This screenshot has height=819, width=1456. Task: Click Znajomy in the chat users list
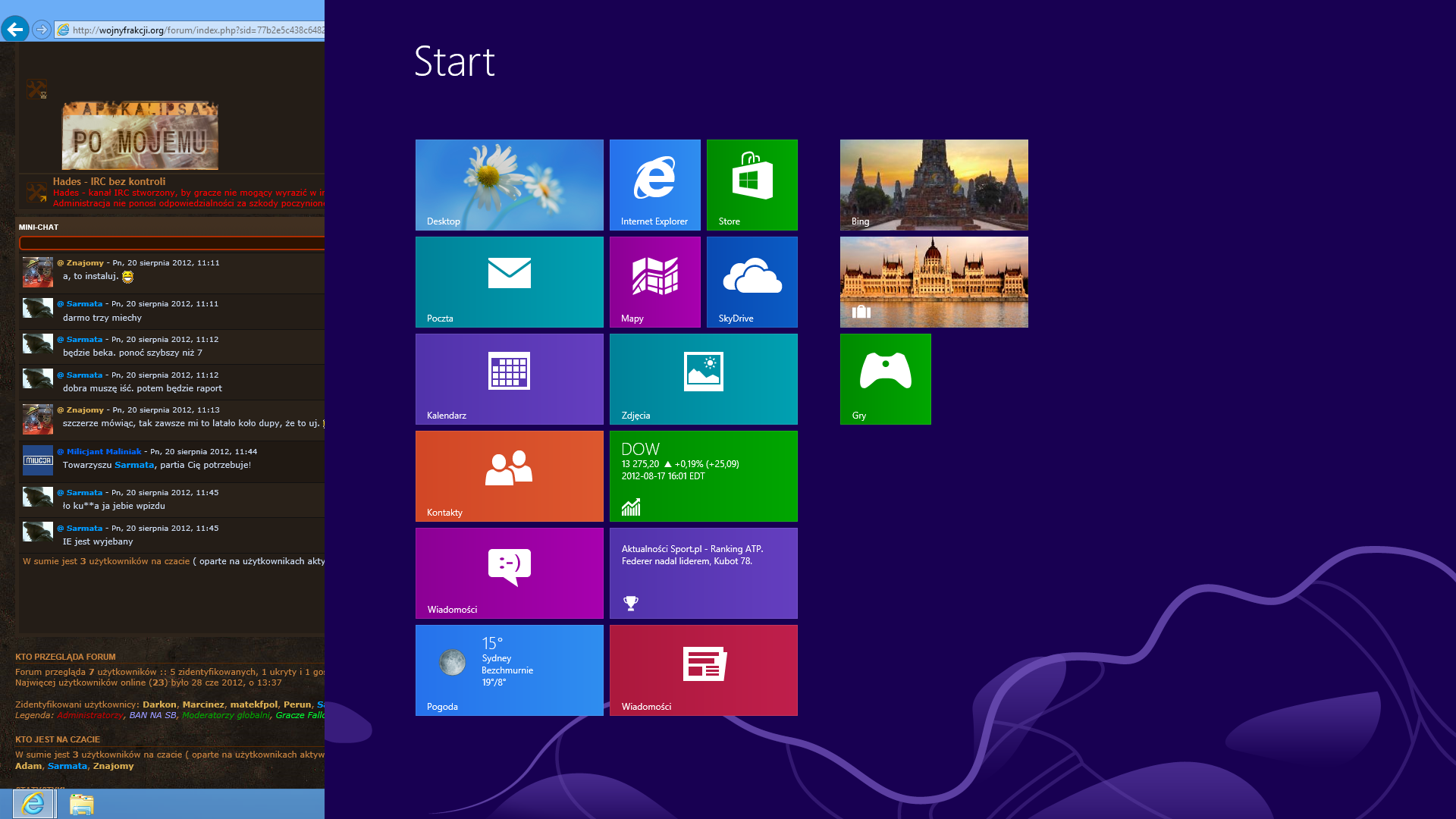tap(114, 766)
